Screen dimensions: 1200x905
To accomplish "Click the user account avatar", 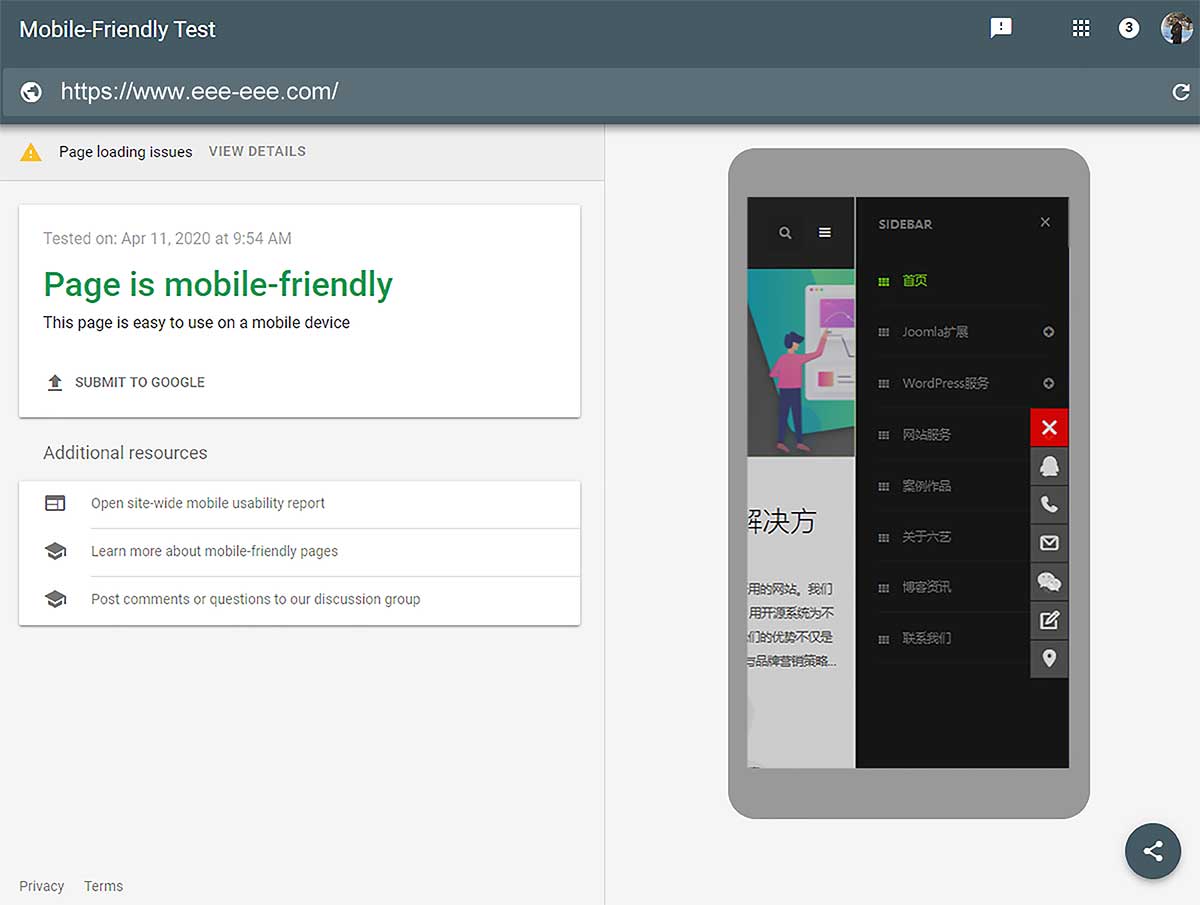I will [x=1176, y=28].
